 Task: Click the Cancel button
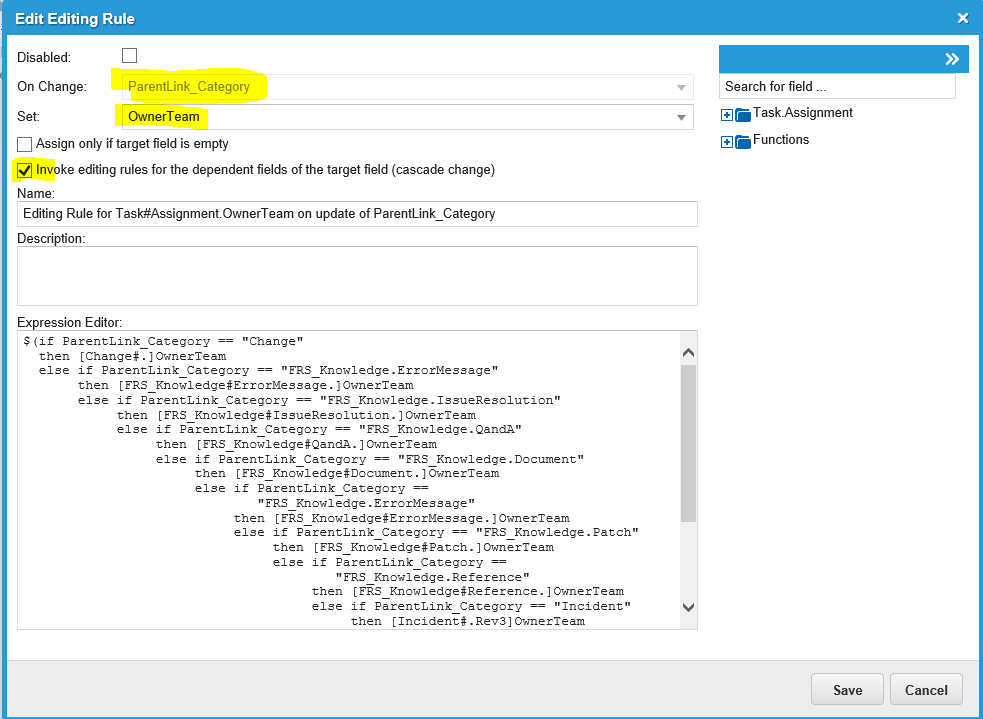[926, 690]
